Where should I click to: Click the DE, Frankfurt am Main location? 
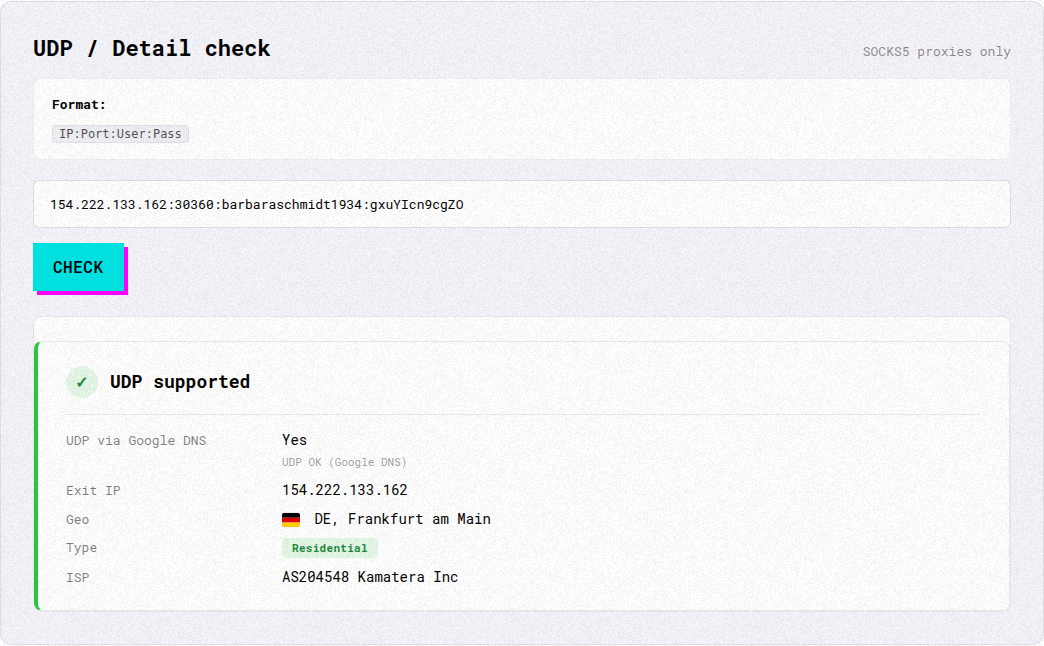[402, 519]
